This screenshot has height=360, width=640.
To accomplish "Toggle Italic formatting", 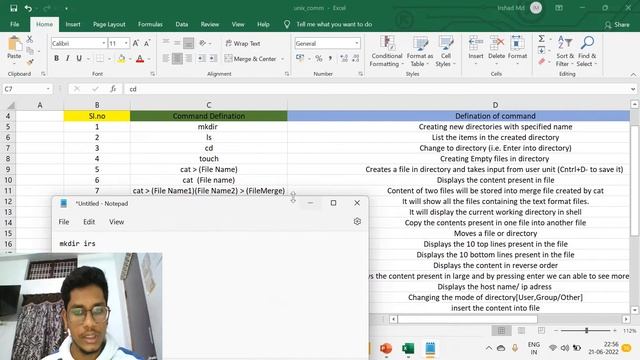I will tap(67, 59).
